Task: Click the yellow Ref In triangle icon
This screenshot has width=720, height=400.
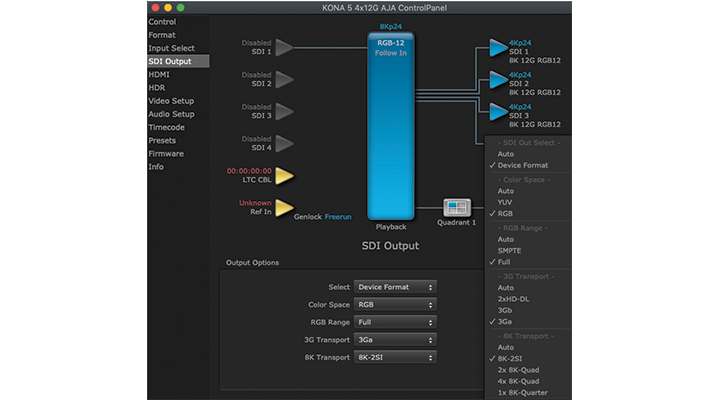Action: point(284,208)
